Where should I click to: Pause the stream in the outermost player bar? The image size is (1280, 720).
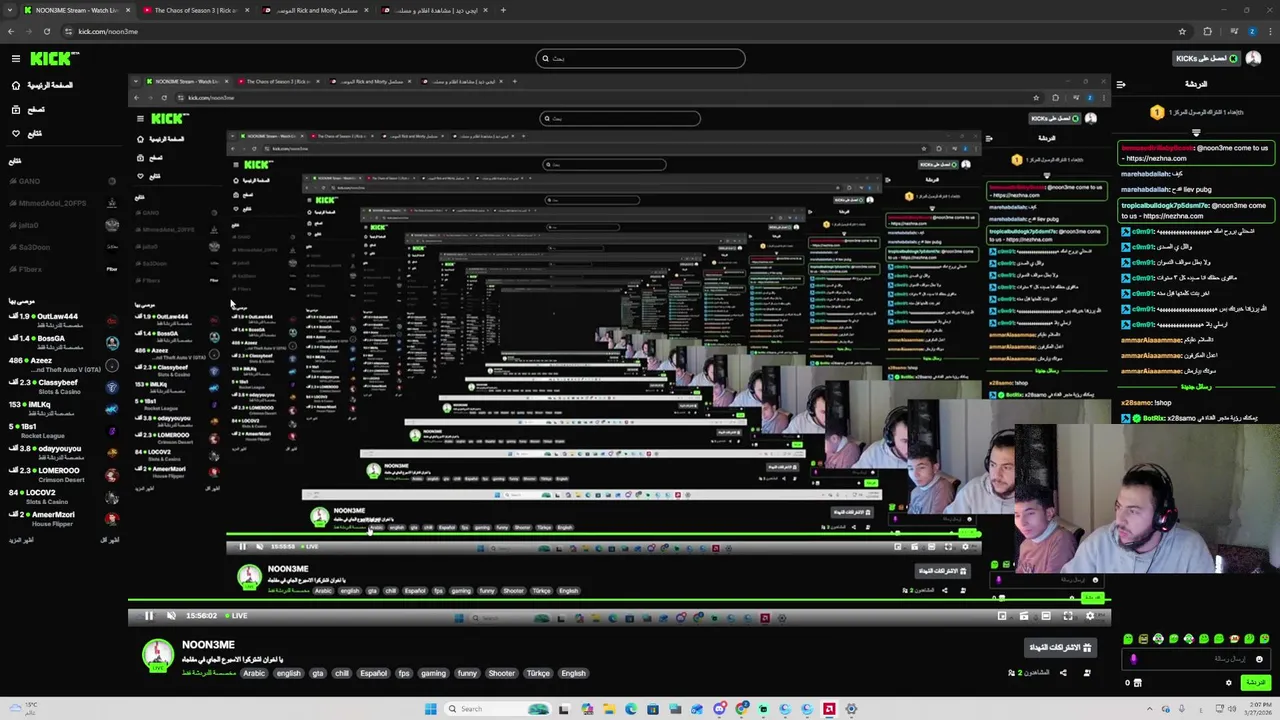pyautogui.click(x=149, y=616)
